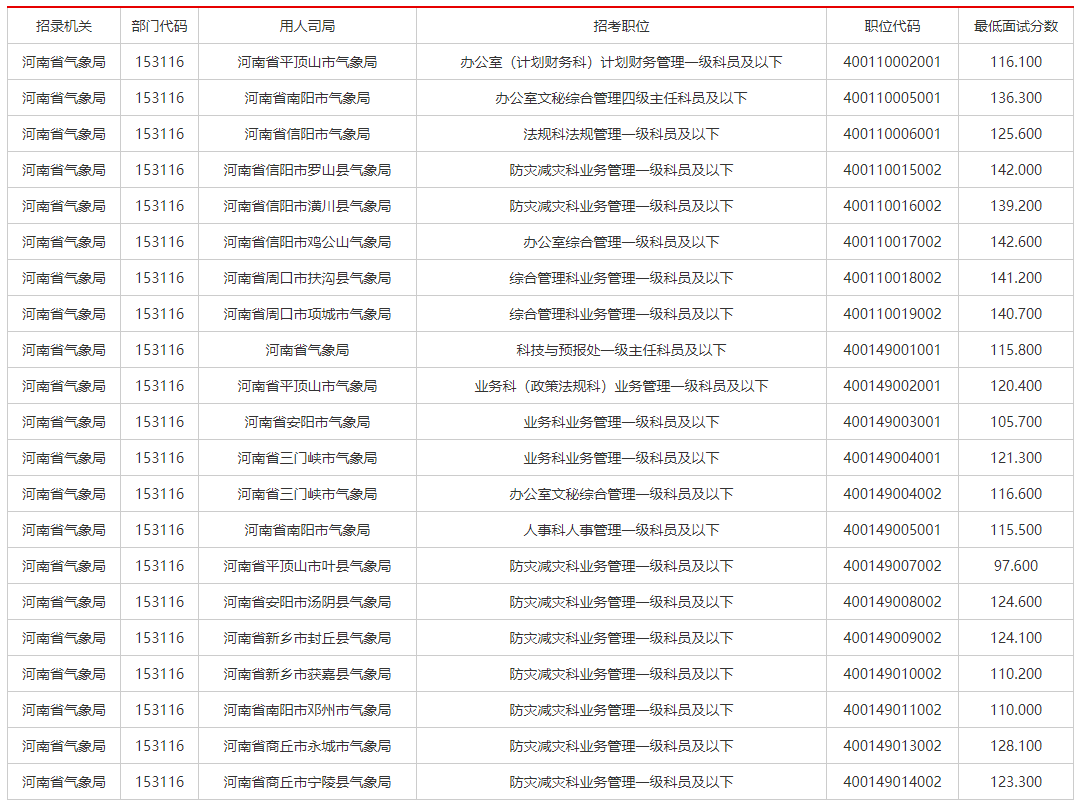The width and height of the screenshot is (1082, 807).
Task: Select position code 400149010002
Action: [x=892, y=674]
